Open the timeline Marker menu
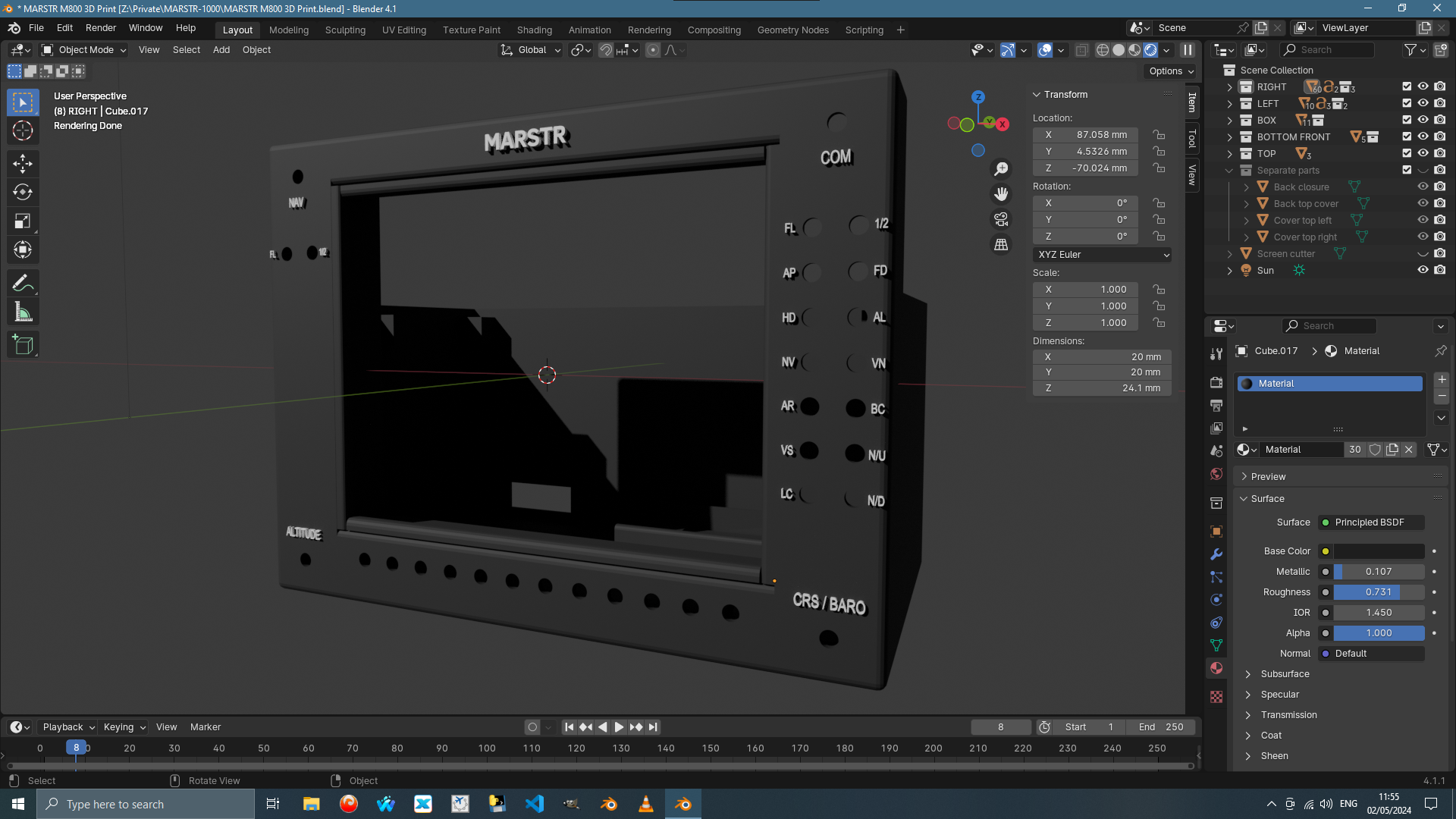Image resolution: width=1456 pixels, height=819 pixels. coord(206,727)
